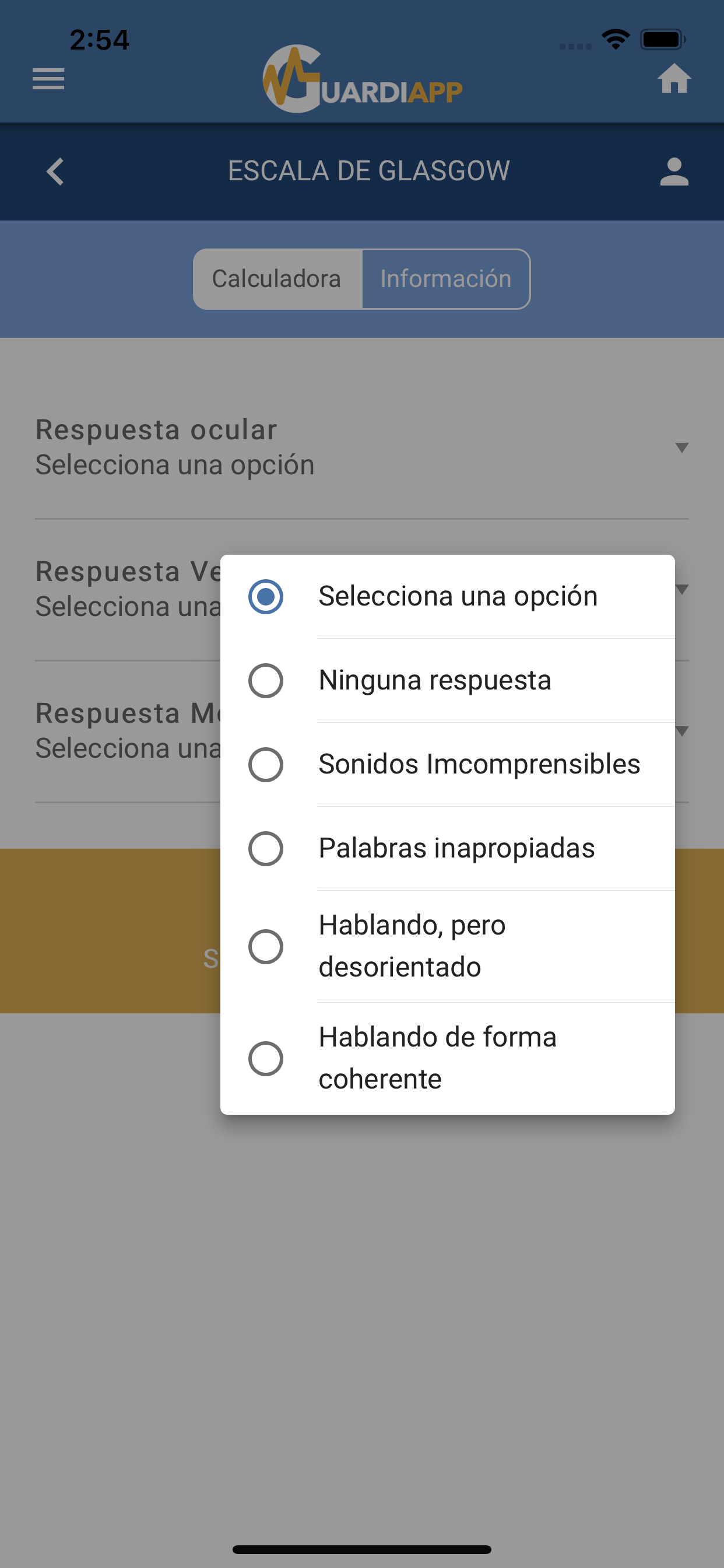Screen dimensions: 724x1568
Task: Expand the Respuesta ocular dropdown
Action: tap(681, 448)
